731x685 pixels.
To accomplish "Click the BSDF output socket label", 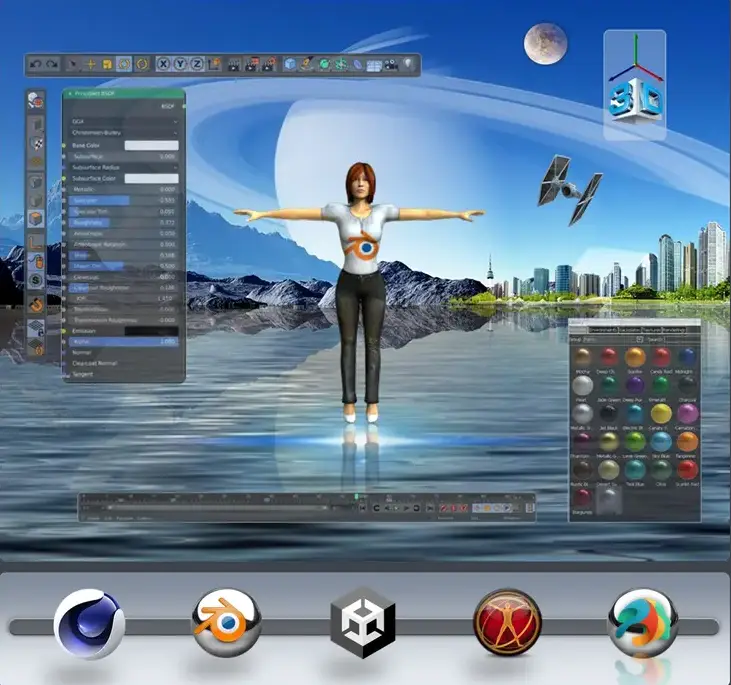I will (167, 107).
